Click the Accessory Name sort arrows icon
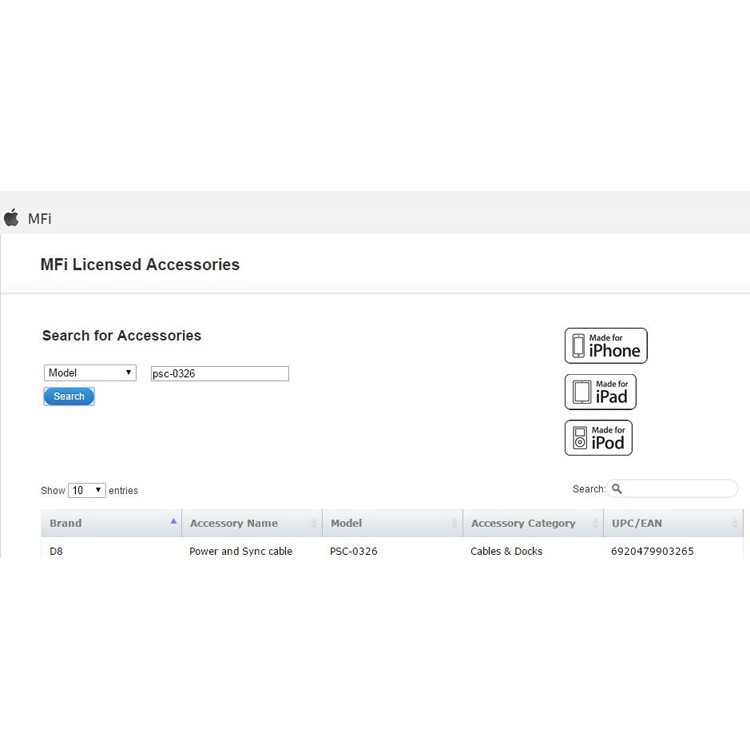The width and height of the screenshot is (750, 750). coord(314,524)
